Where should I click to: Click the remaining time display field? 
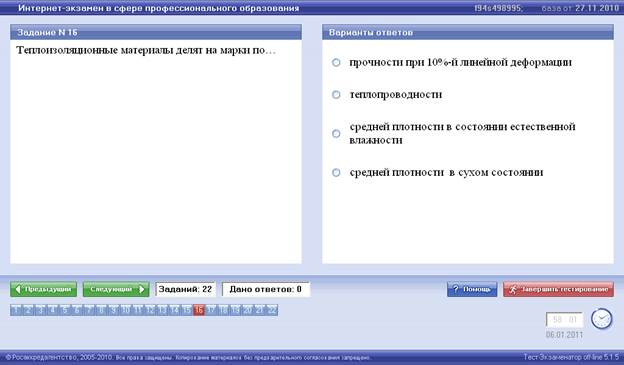click(x=565, y=320)
